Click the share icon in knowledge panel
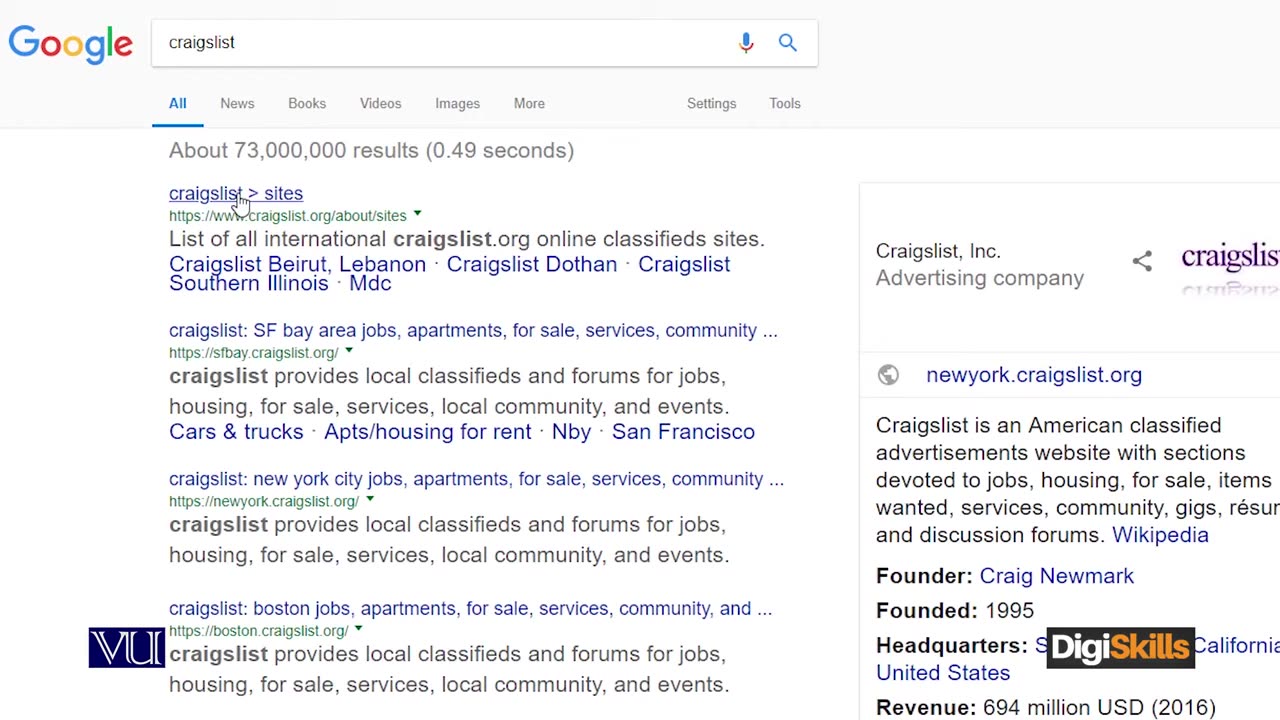This screenshot has width=1280, height=720. [1142, 261]
